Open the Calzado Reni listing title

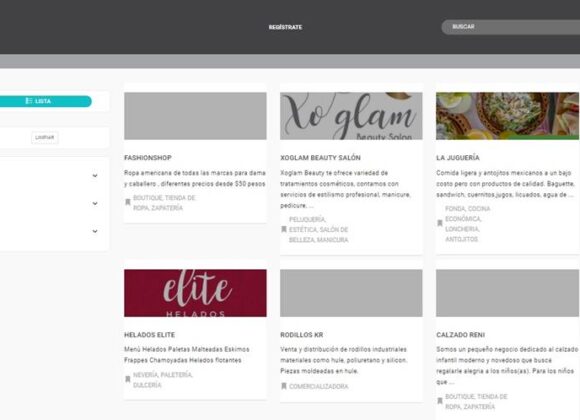[461, 335]
